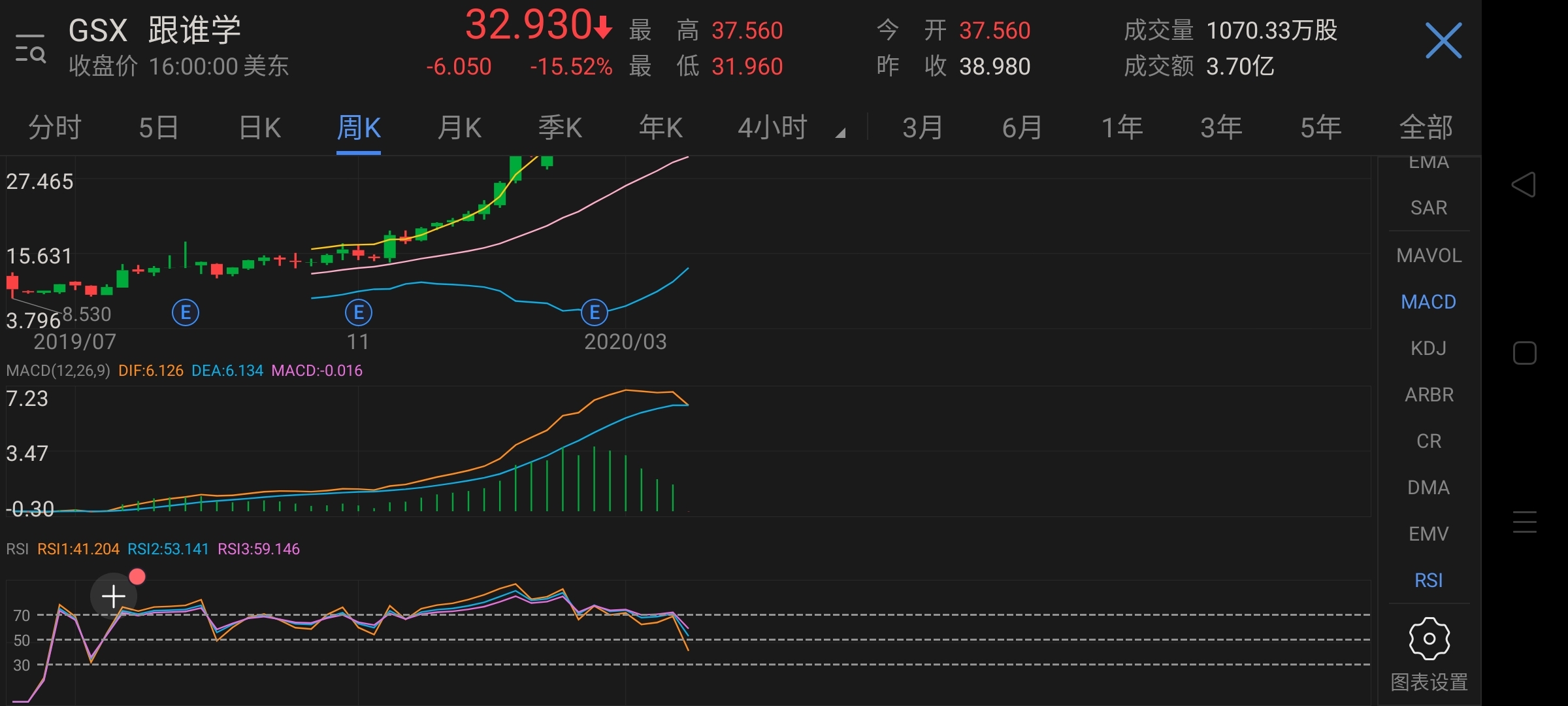Switch to the 年K yearly chart tab

click(661, 127)
